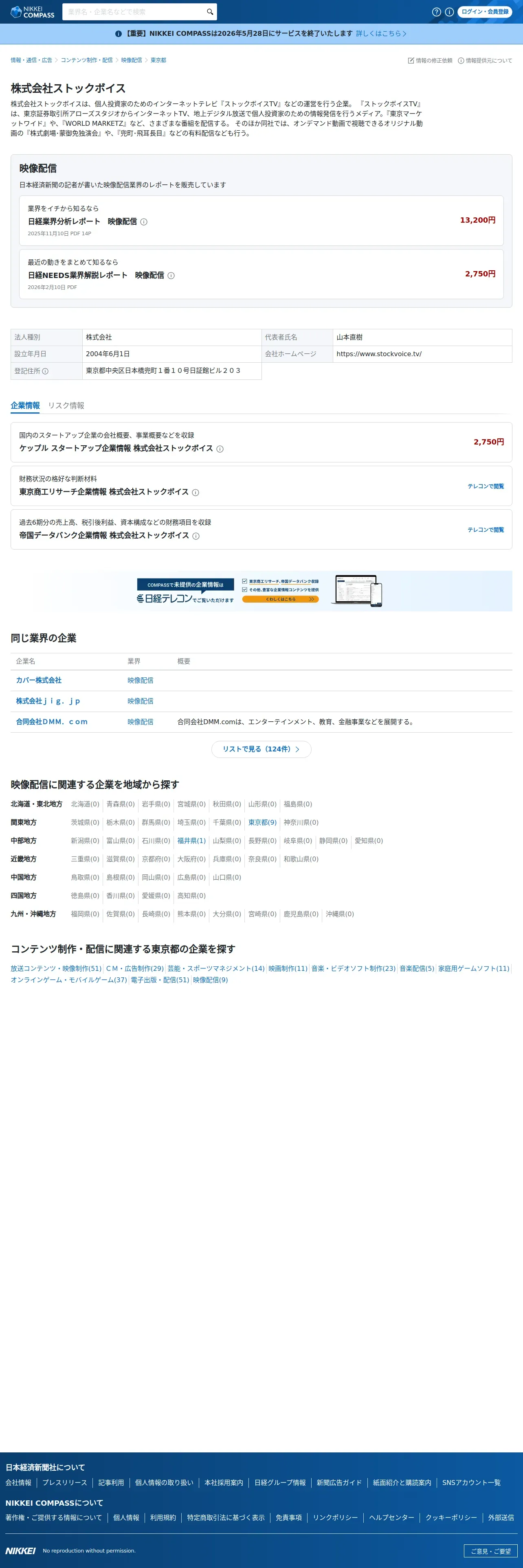Open 映画制作(11) link
Viewport: 523px width, 1568px height.
288,968
